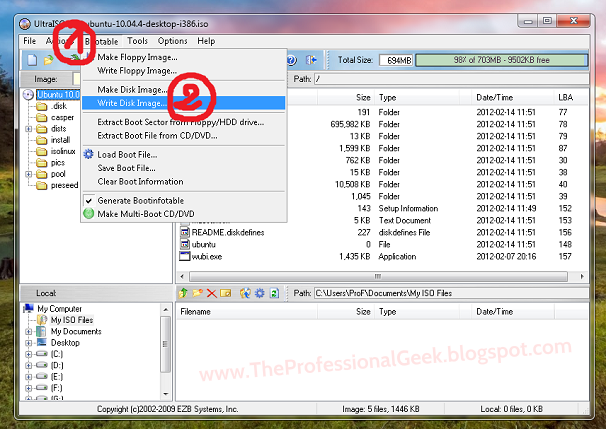Viewport: 606px width, 429px height.
Task: Toggle Generate Bootinfotable checked item
Action: point(183,201)
